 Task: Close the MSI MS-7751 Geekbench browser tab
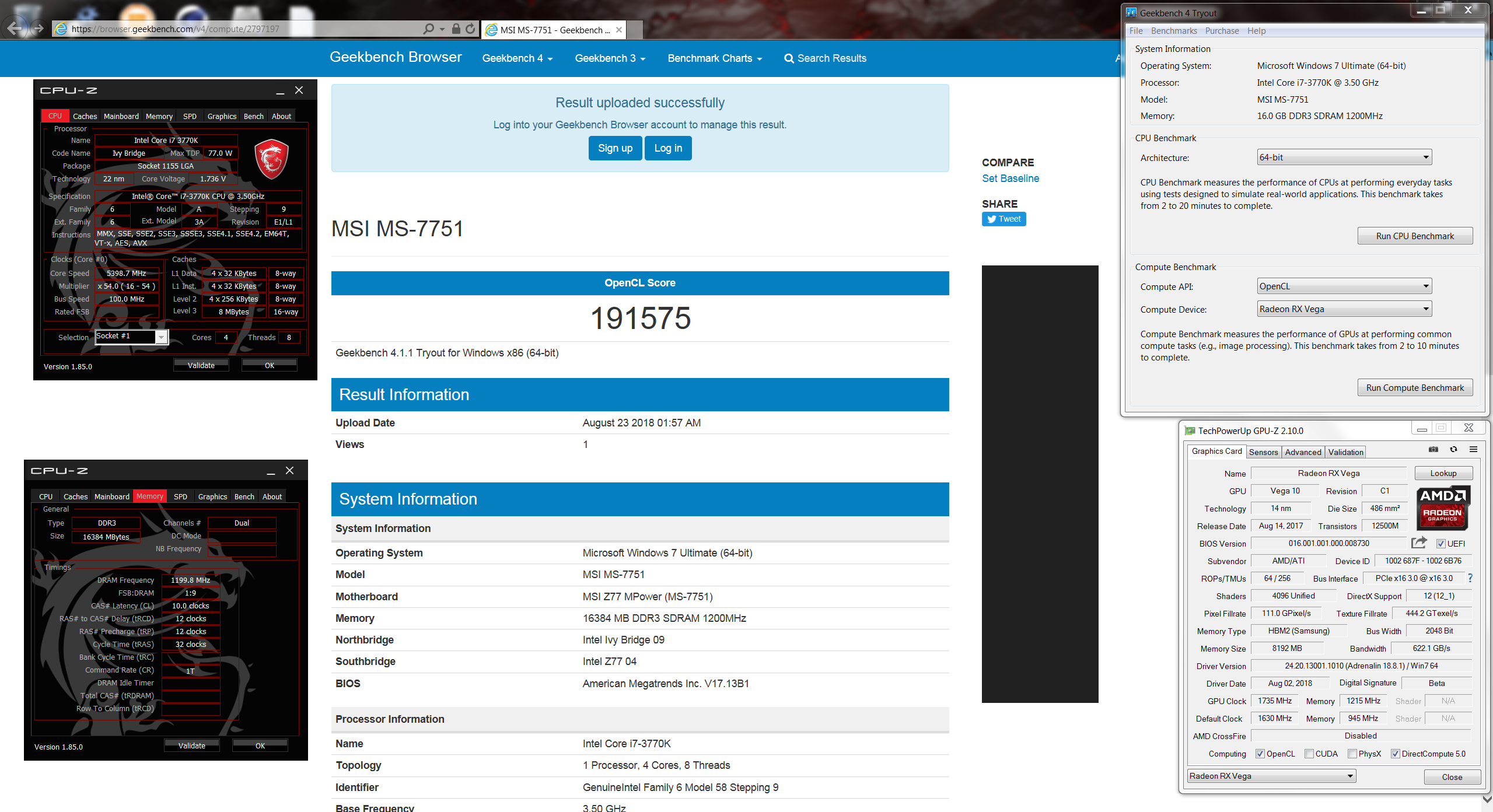[x=619, y=30]
